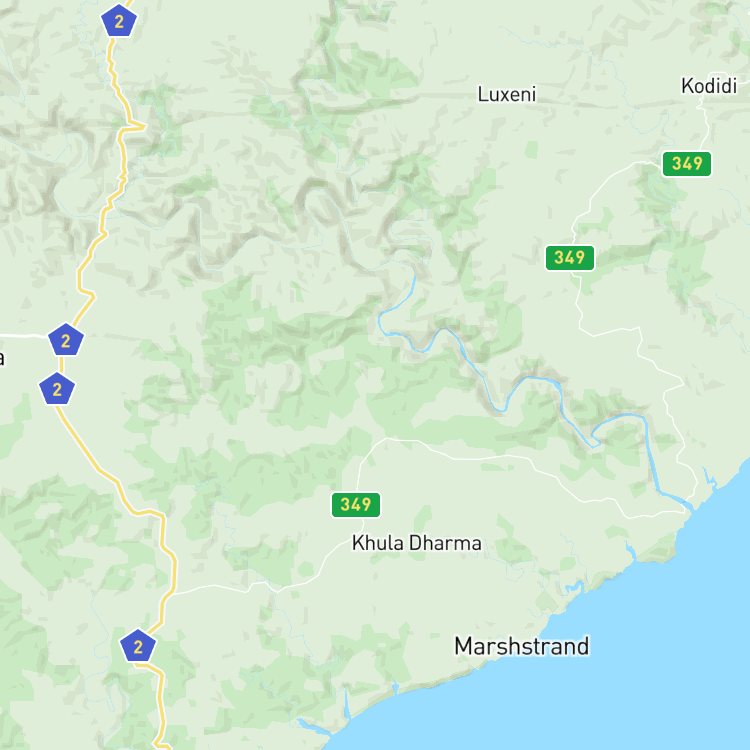Click the sharp jog in Route 2 highway

tap(132, 127)
